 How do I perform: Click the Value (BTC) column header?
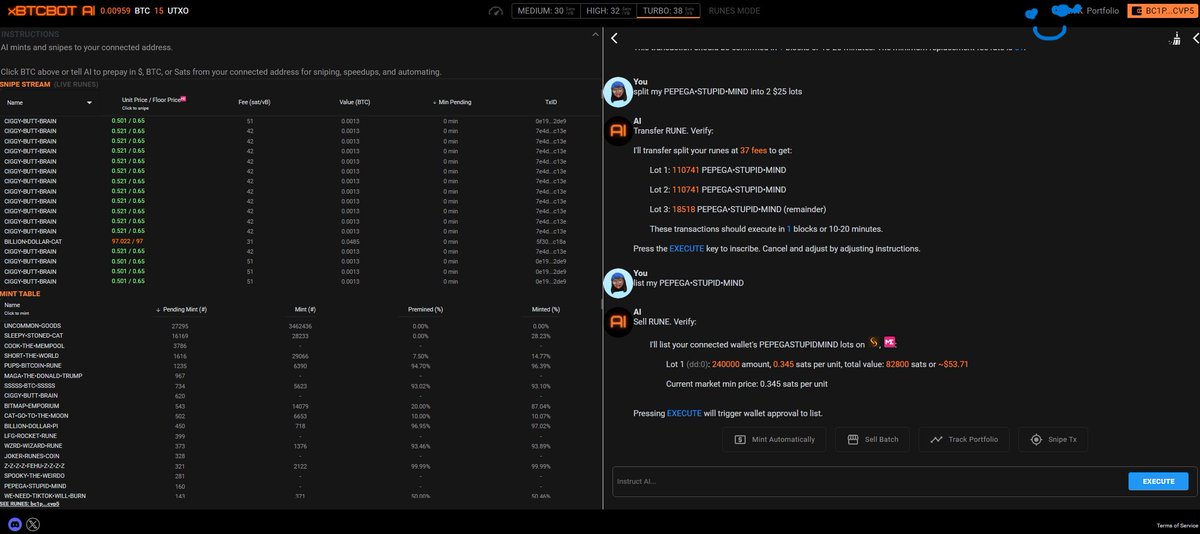pyautogui.click(x=355, y=102)
